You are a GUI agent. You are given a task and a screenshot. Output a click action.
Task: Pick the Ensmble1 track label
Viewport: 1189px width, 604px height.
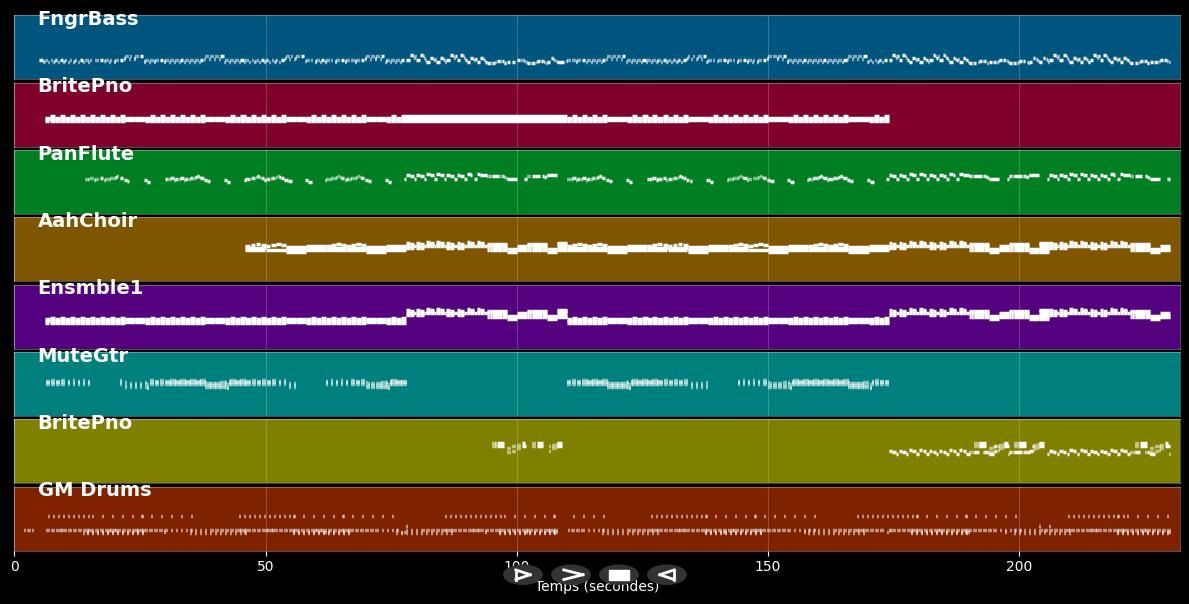tap(90, 288)
